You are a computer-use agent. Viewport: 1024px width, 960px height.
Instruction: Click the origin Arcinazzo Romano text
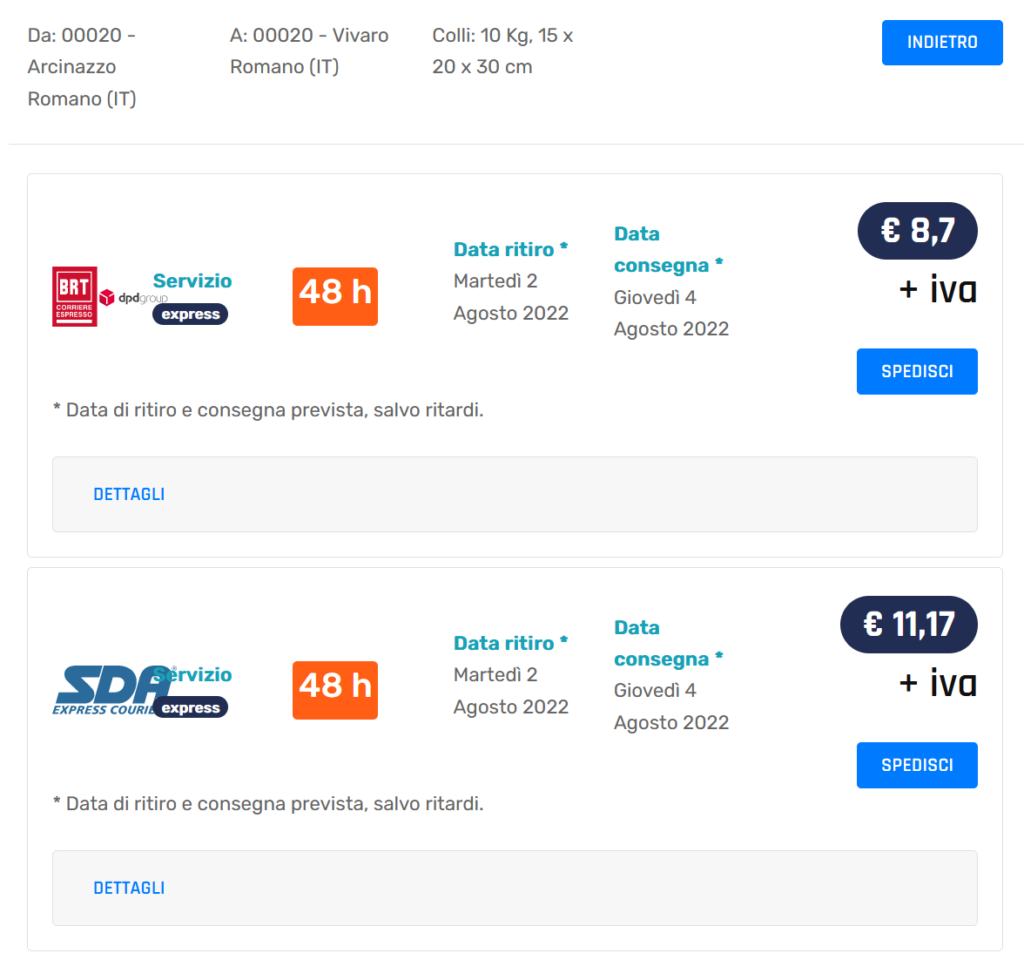tap(82, 67)
